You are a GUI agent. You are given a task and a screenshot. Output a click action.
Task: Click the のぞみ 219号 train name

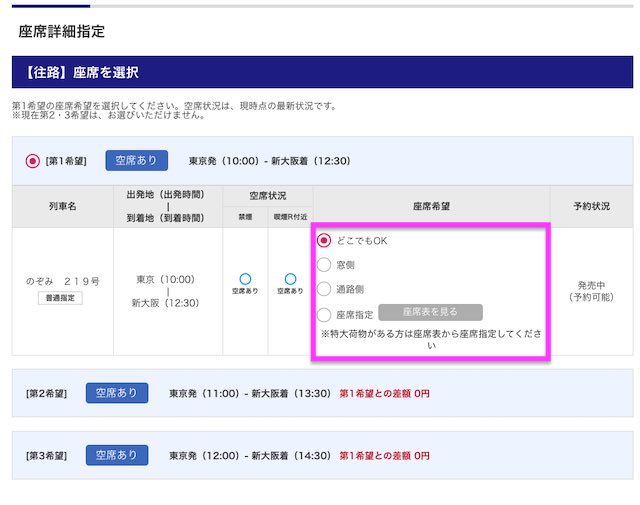[x=62, y=281]
